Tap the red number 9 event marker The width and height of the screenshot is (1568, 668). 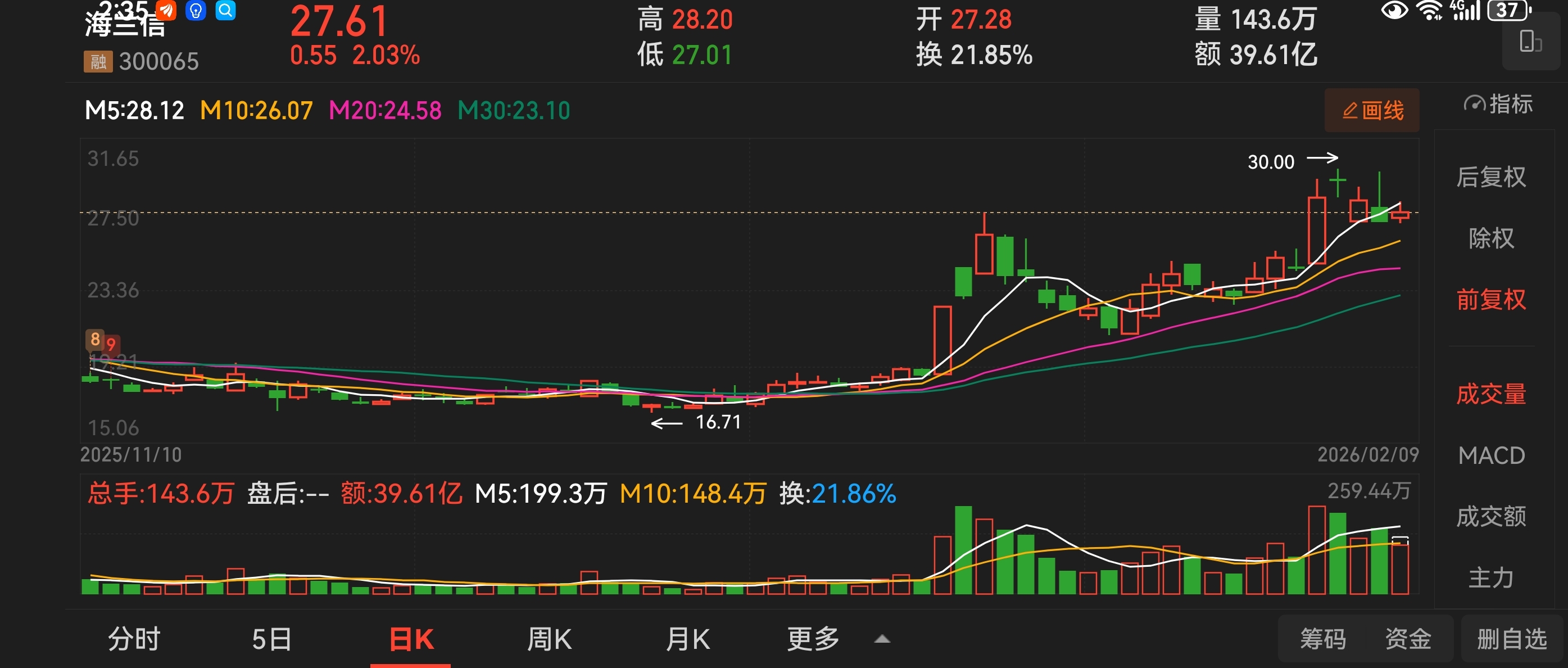pyautogui.click(x=111, y=345)
